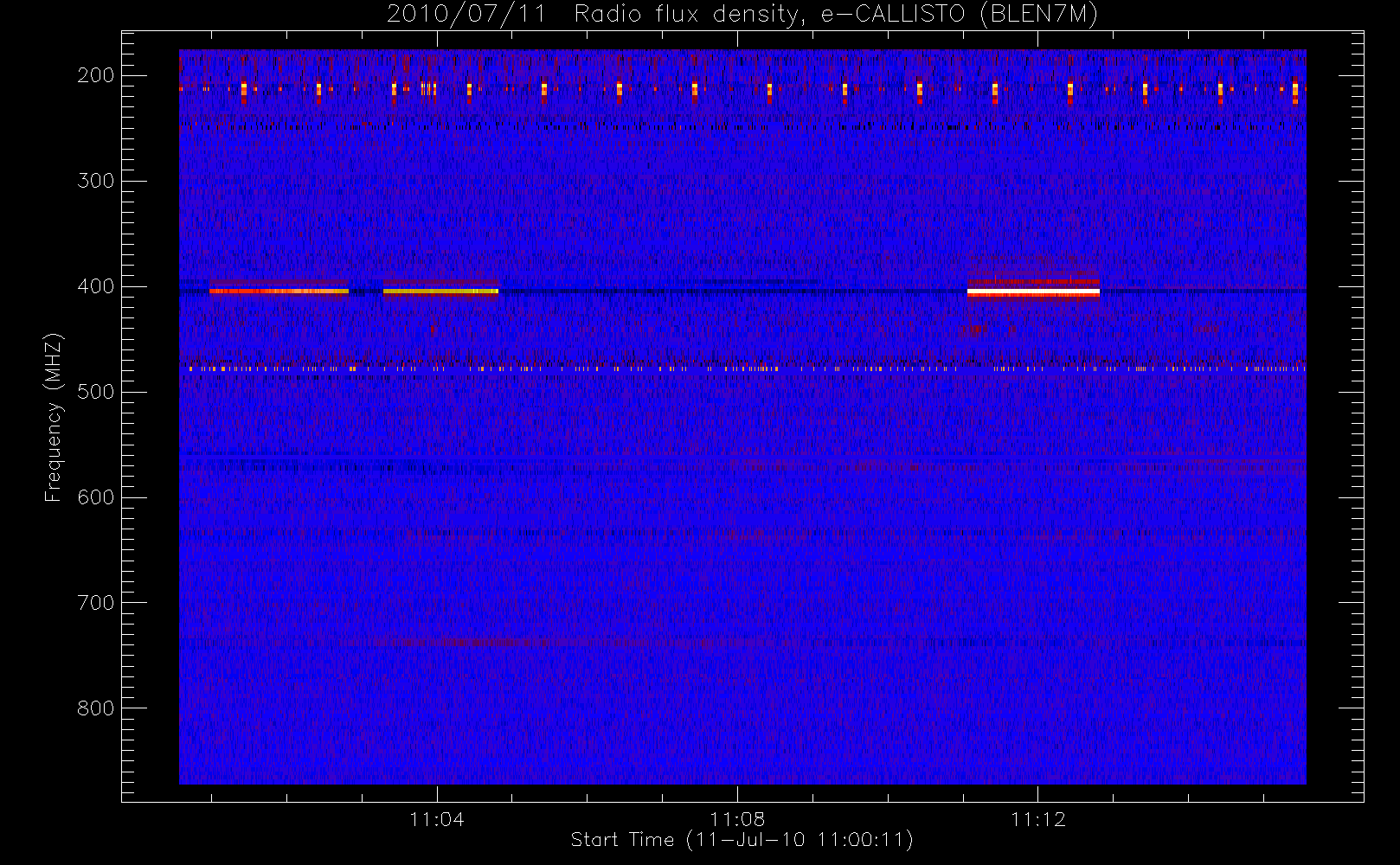Click the 600 frequency tick label
This screenshot has height=865, width=1400.
pyautogui.click(x=95, y=497)
